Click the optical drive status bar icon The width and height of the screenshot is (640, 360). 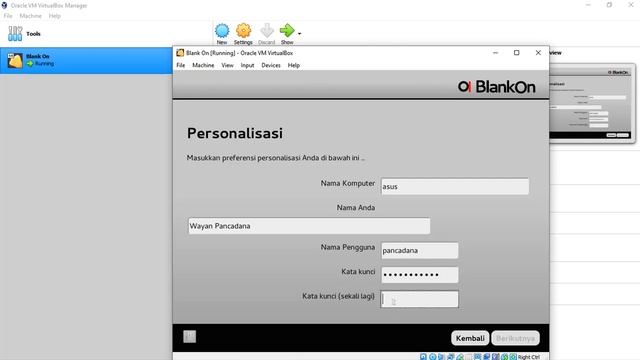[432, 357]
